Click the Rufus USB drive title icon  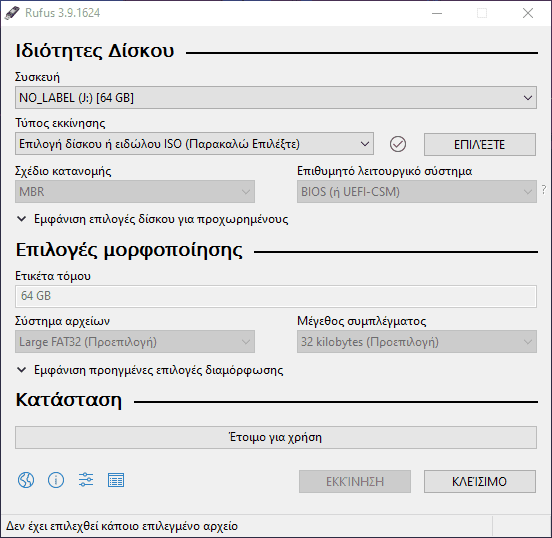tap(12, 13)
